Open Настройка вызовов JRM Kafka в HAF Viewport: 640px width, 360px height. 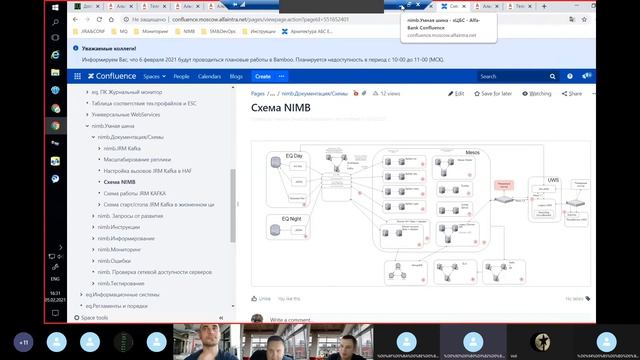(x=147, y=171)
